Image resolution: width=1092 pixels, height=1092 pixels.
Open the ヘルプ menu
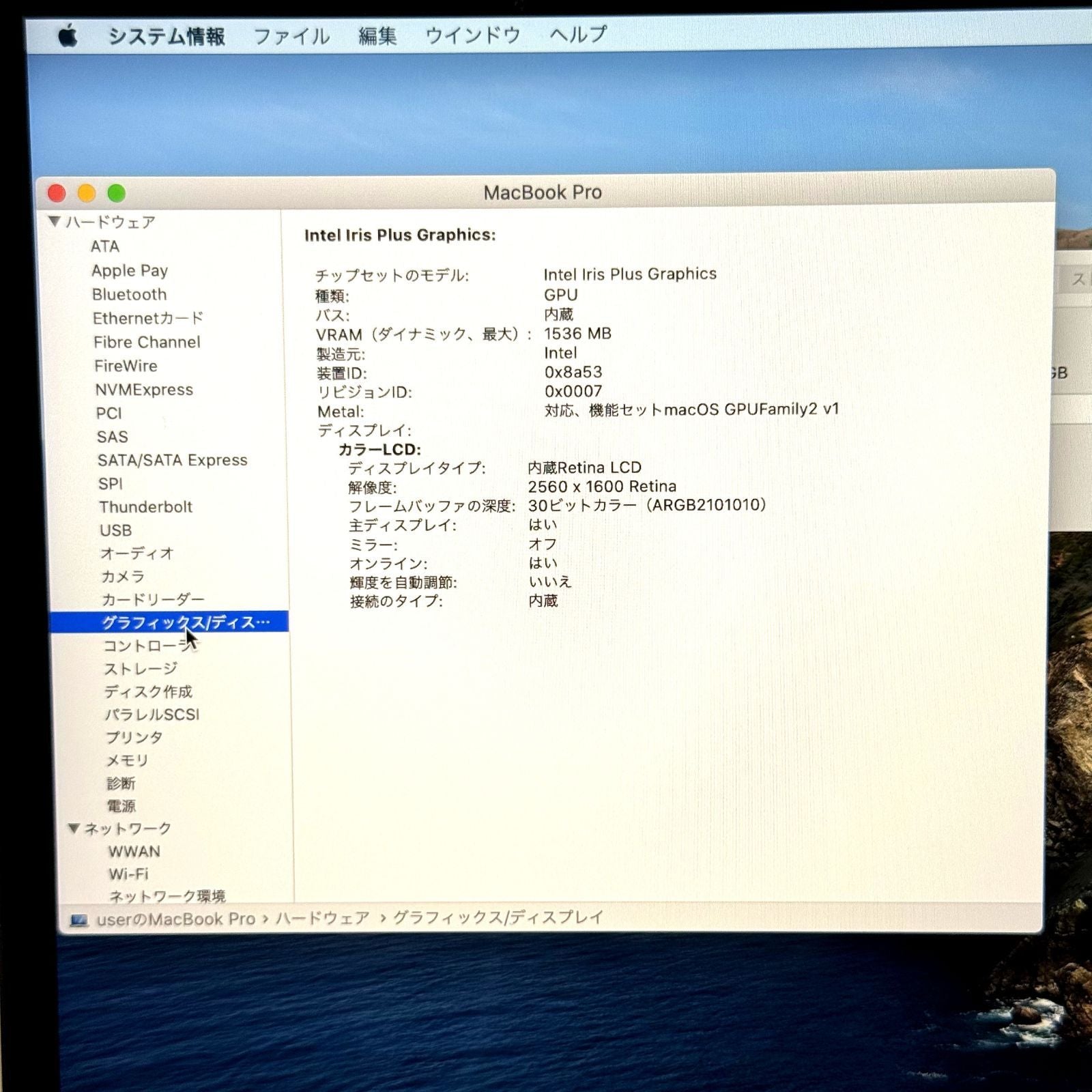coord(578,34)
